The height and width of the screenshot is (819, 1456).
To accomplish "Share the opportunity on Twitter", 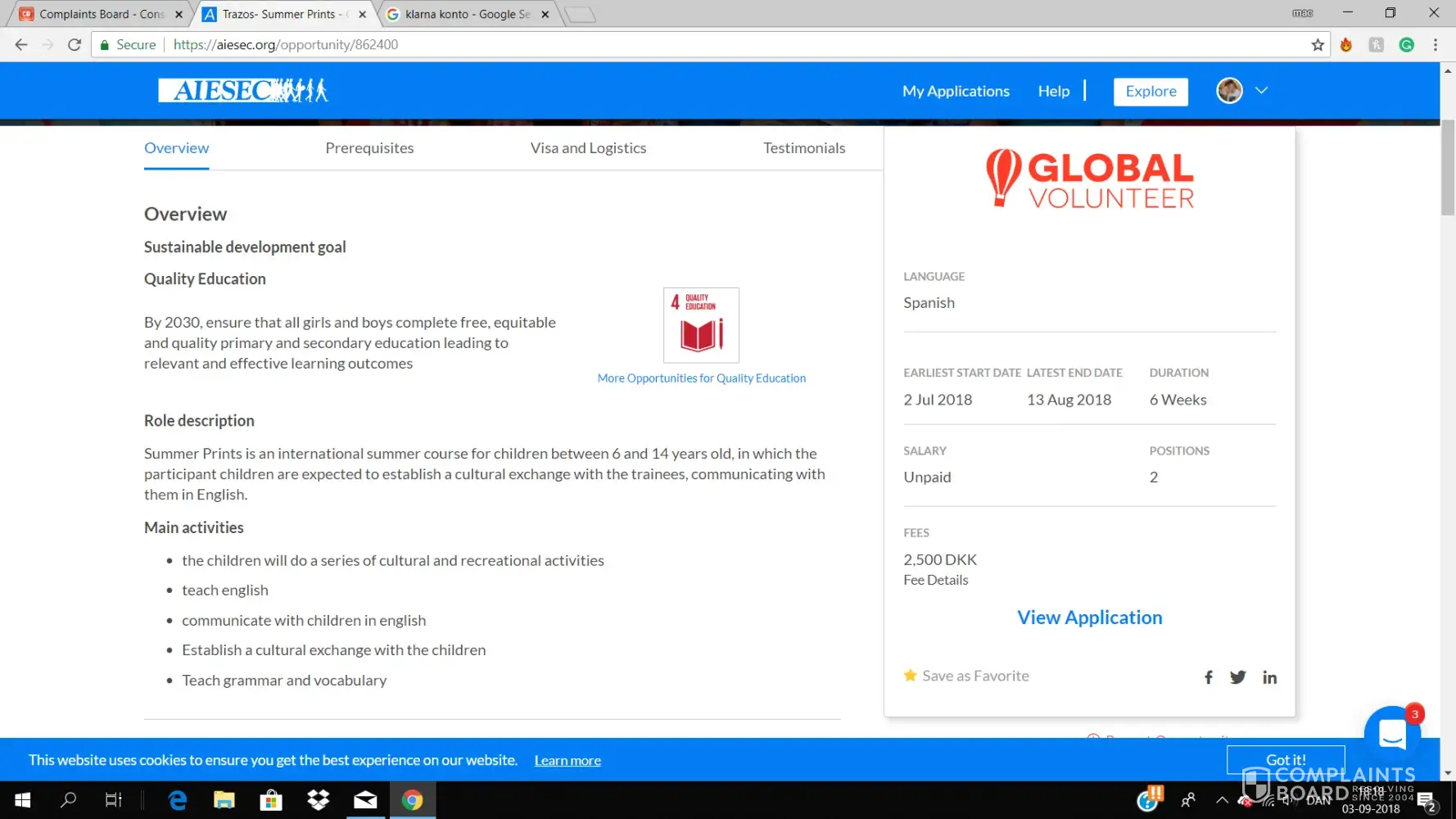I will tap(1237, 677).
